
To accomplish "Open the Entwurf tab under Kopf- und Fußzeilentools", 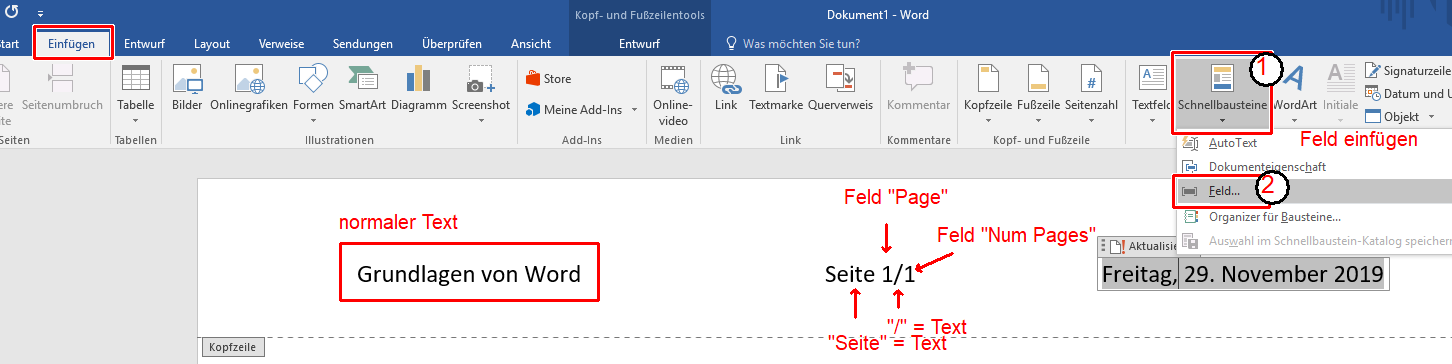I will click(x=639, y=44).
